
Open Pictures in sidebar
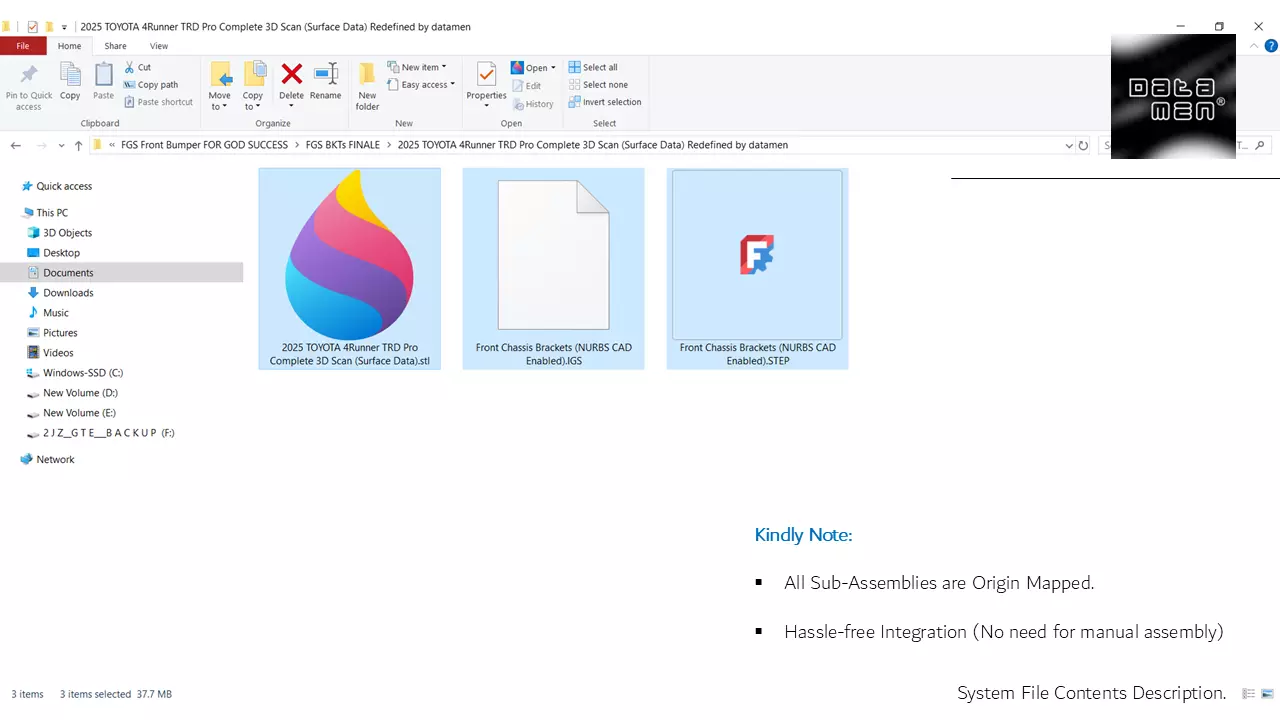coord(60,332)
